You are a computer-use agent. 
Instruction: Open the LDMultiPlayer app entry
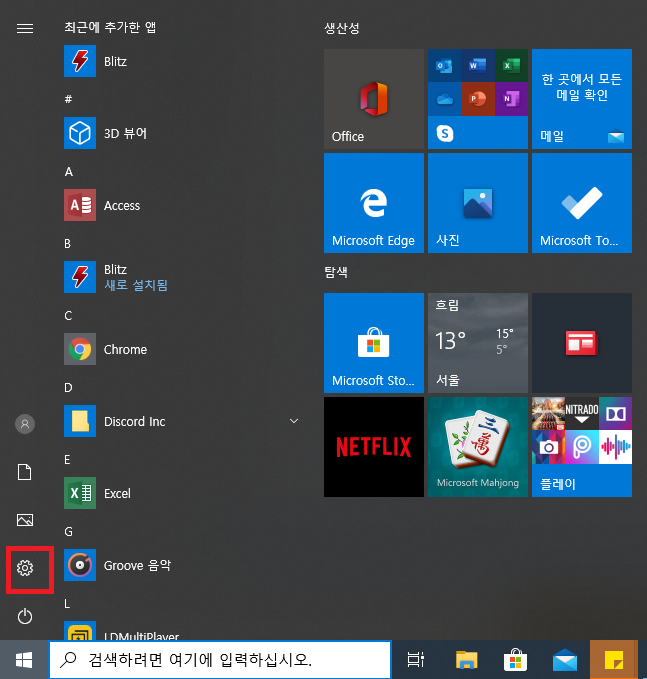tap(182, 631)
